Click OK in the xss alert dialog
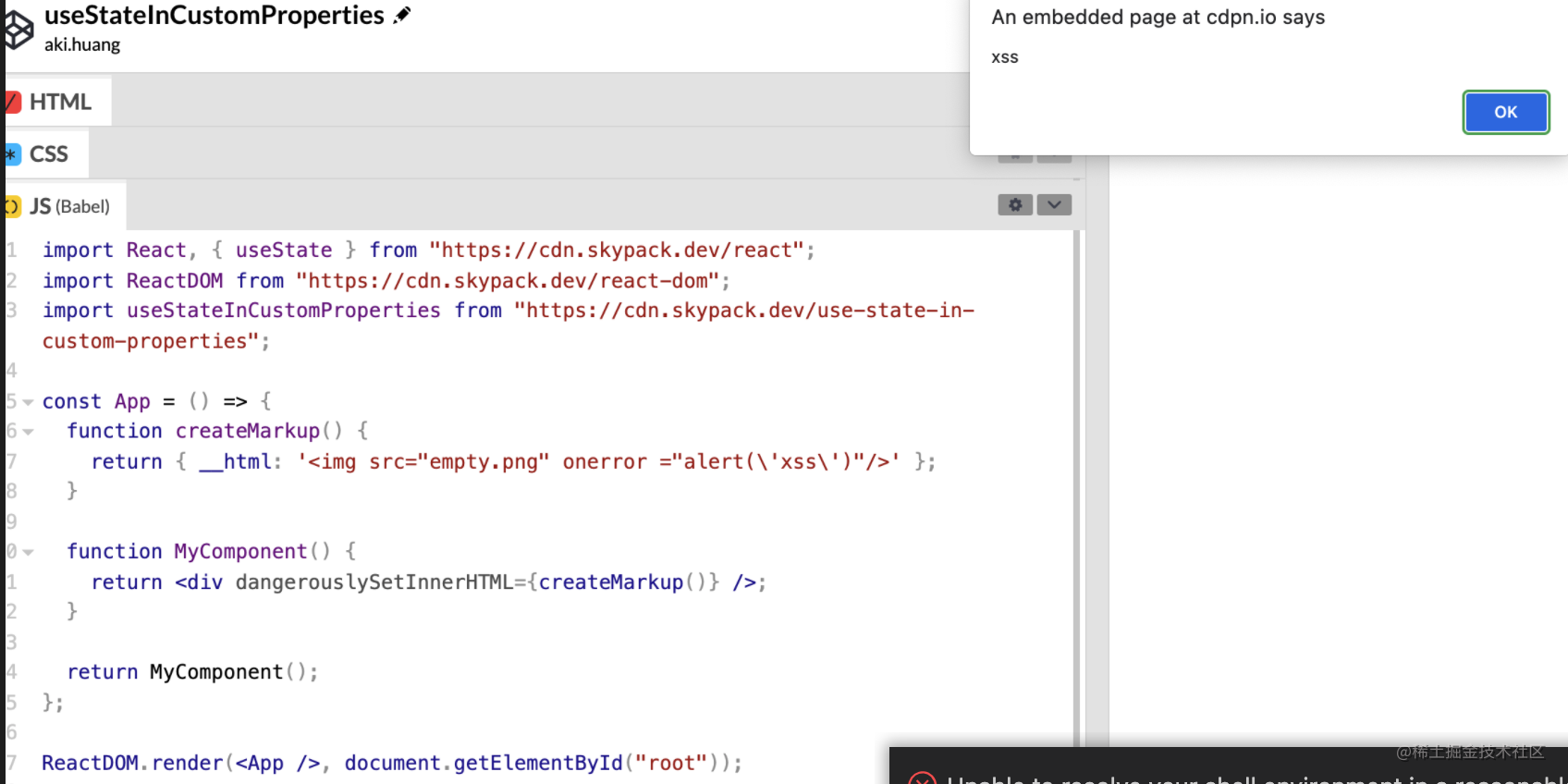 1505,112
